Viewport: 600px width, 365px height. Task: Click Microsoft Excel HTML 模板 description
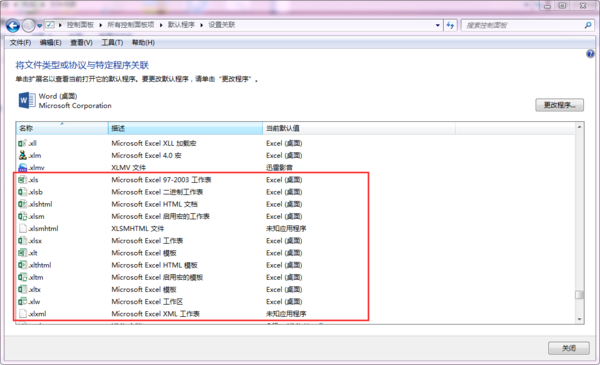pos(154,265)
